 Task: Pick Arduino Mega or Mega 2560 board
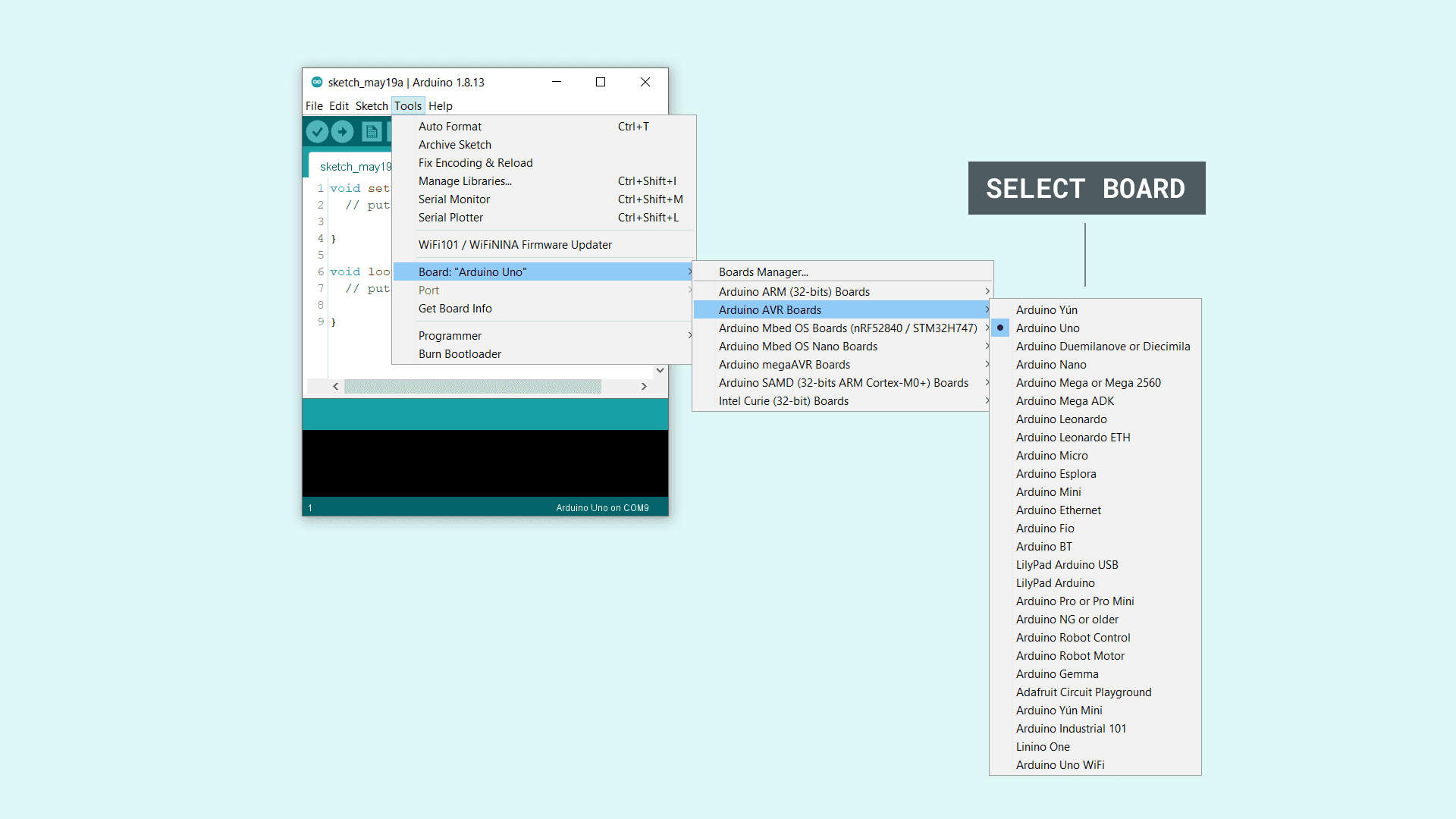pyautogui.click(x=1088, y=383)
